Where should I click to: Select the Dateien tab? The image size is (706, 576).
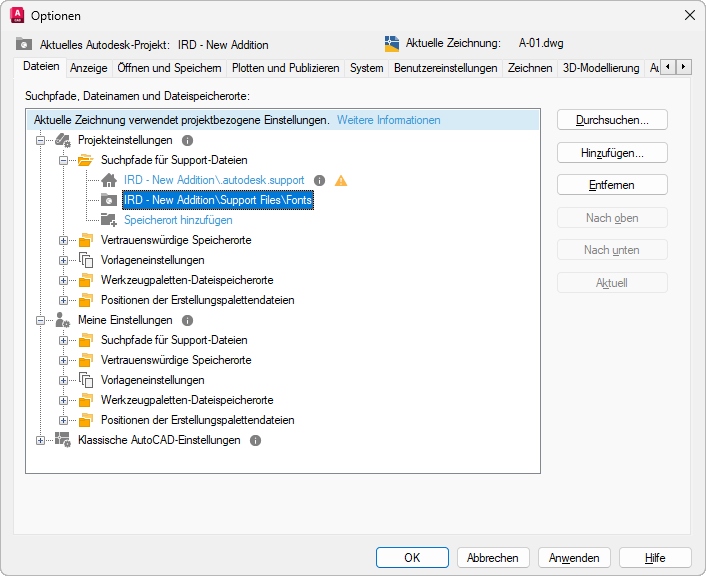point(41,67)
